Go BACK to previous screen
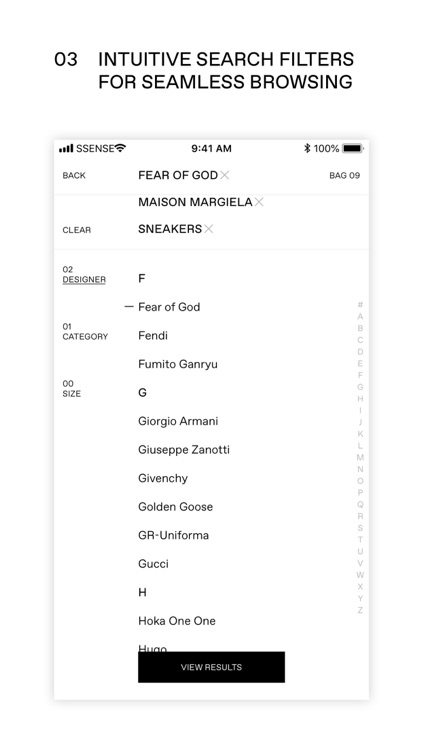The width and height of the screenshot is (422, 750). tap(74, 176)
